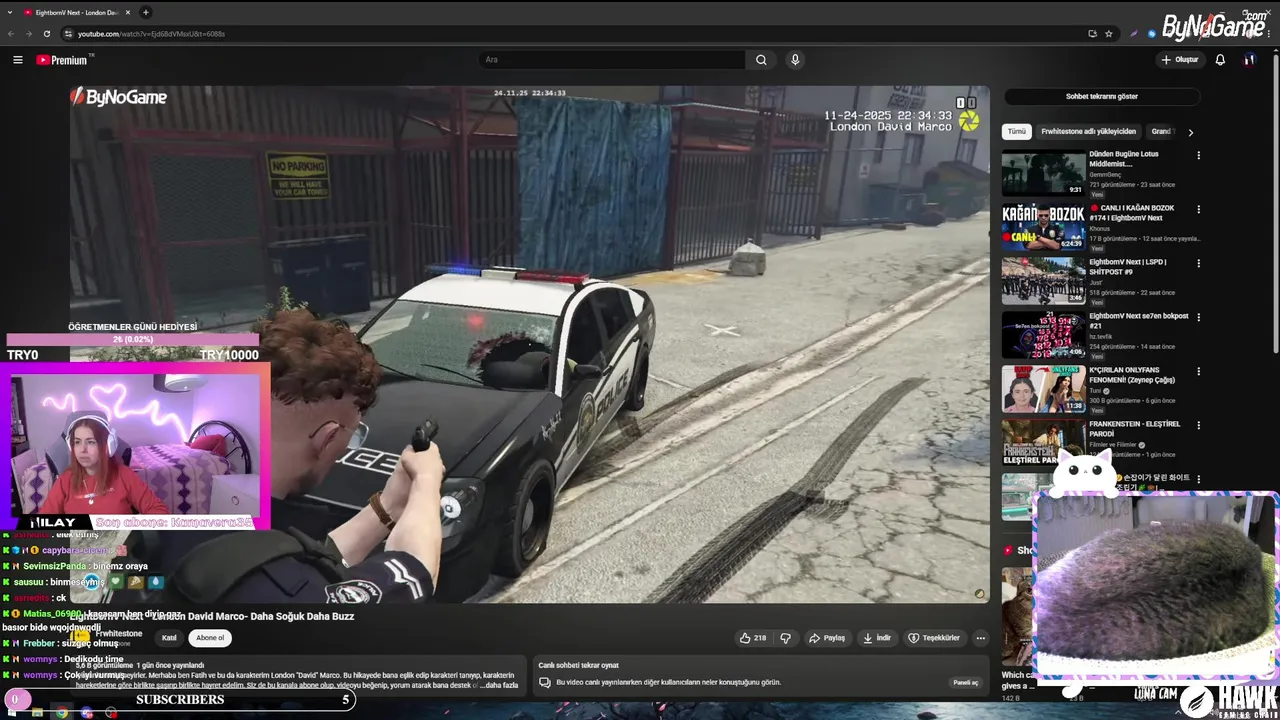Click the Chrome icon in the taskbar
Viewport: 1280px width, 720px height.
(x=62, y=713)
